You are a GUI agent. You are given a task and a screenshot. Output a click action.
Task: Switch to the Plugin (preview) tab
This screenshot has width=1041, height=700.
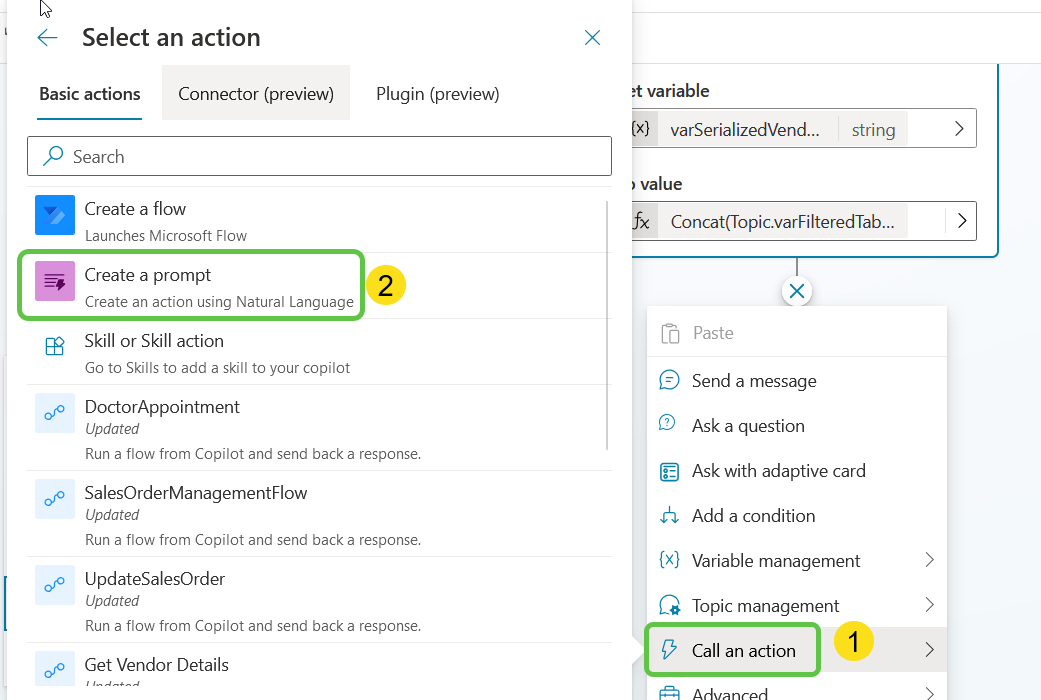(437, 93)
